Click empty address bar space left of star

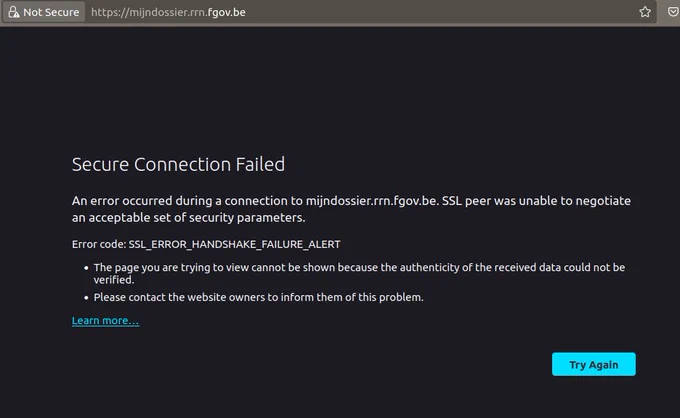[x=440, y=12]
